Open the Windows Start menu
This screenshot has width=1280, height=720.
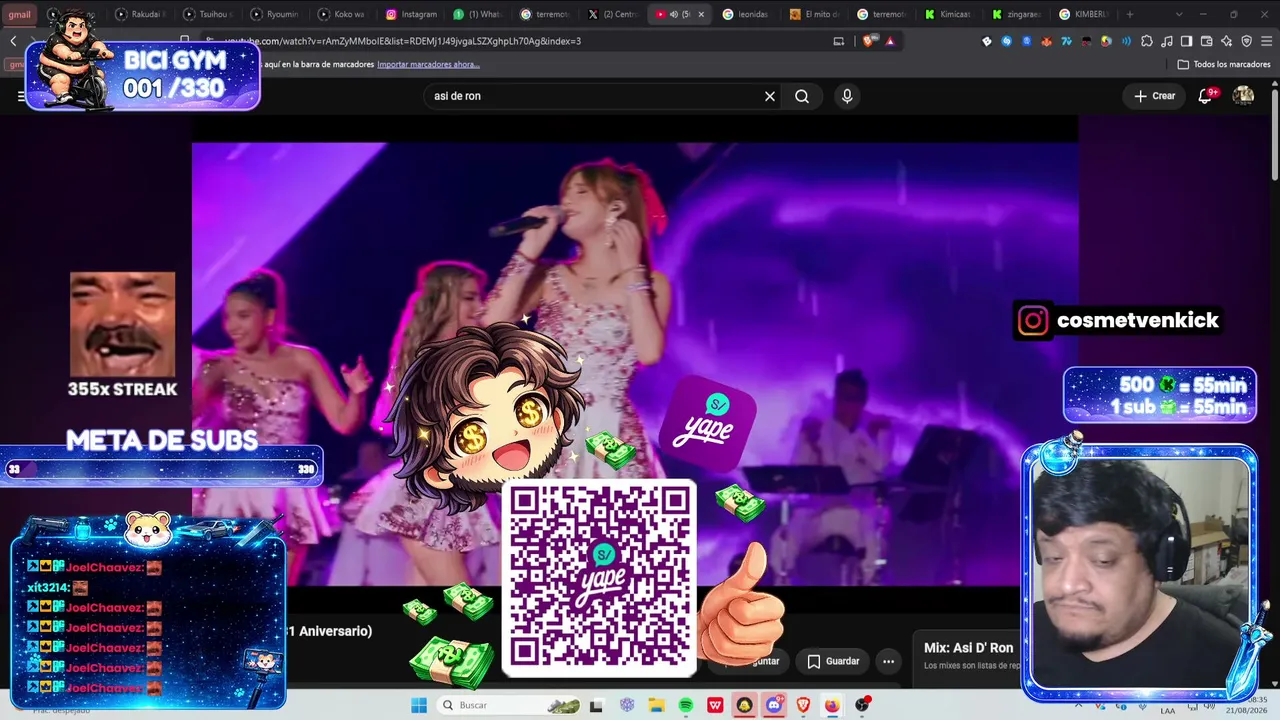click(x=419, y=705)
